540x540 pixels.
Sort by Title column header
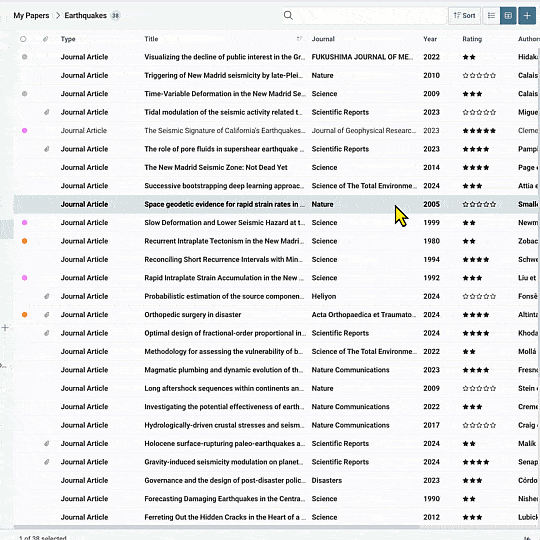(151, 39)
